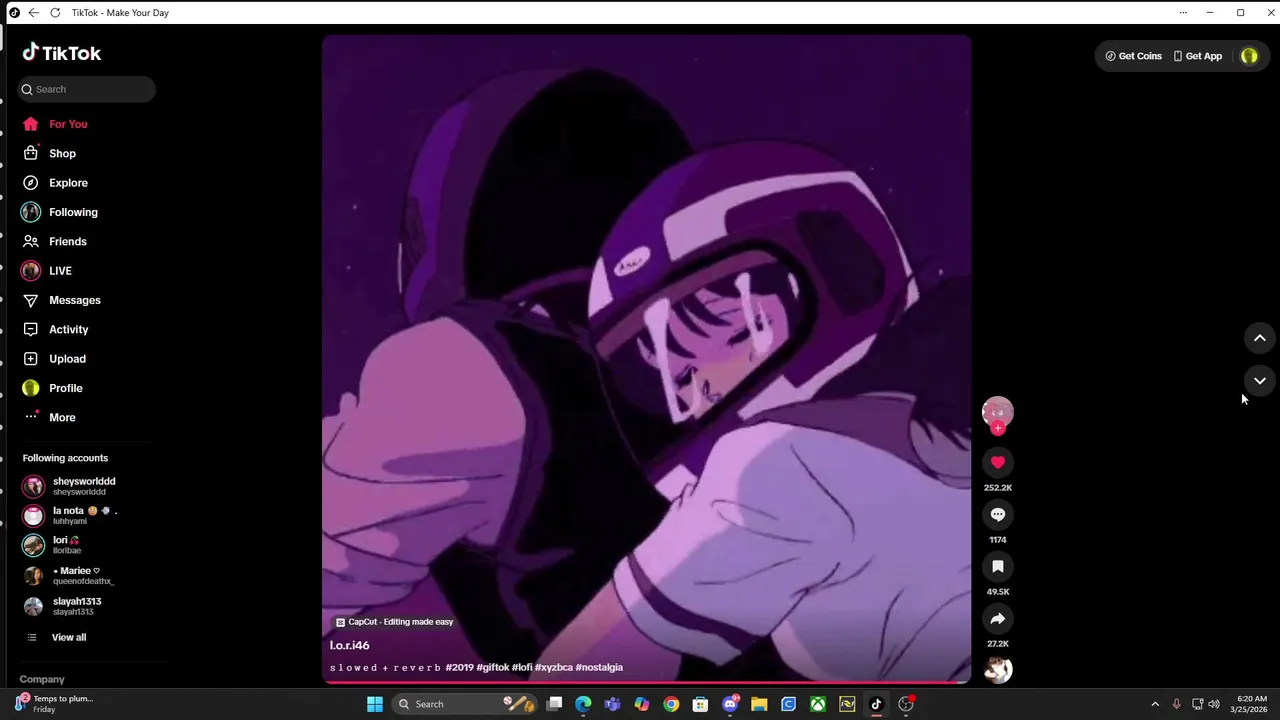Click the #xyzbca hashtag
This screenshot has height=720, width=1280.
pos(554,667)
